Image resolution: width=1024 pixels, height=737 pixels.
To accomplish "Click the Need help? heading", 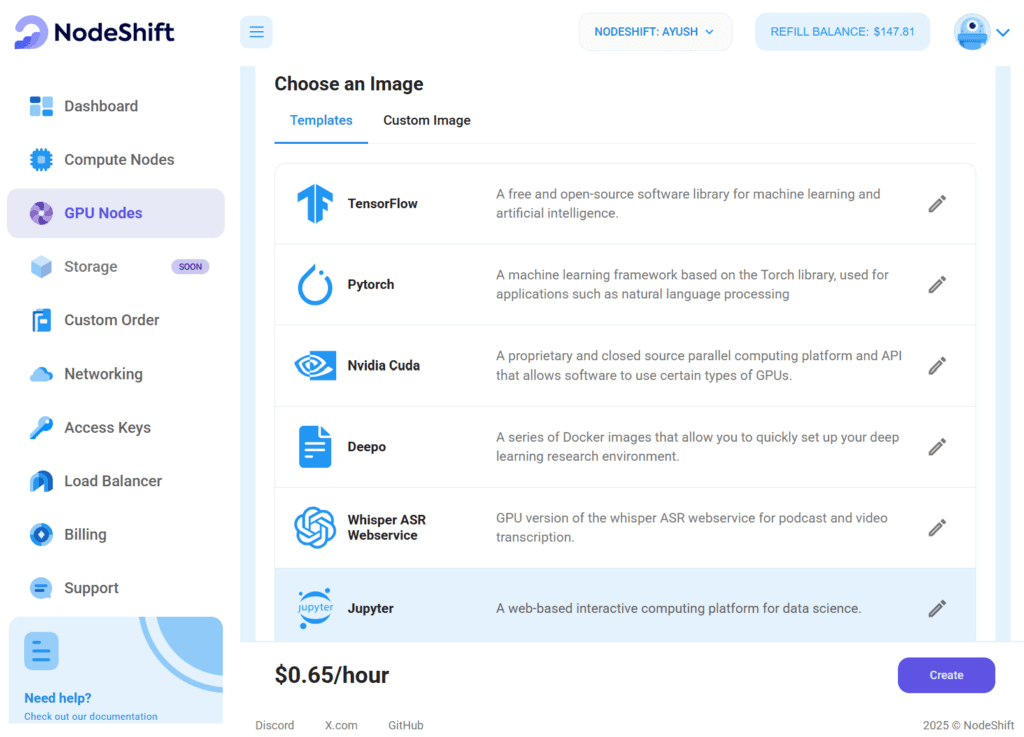I will [57, 698].
